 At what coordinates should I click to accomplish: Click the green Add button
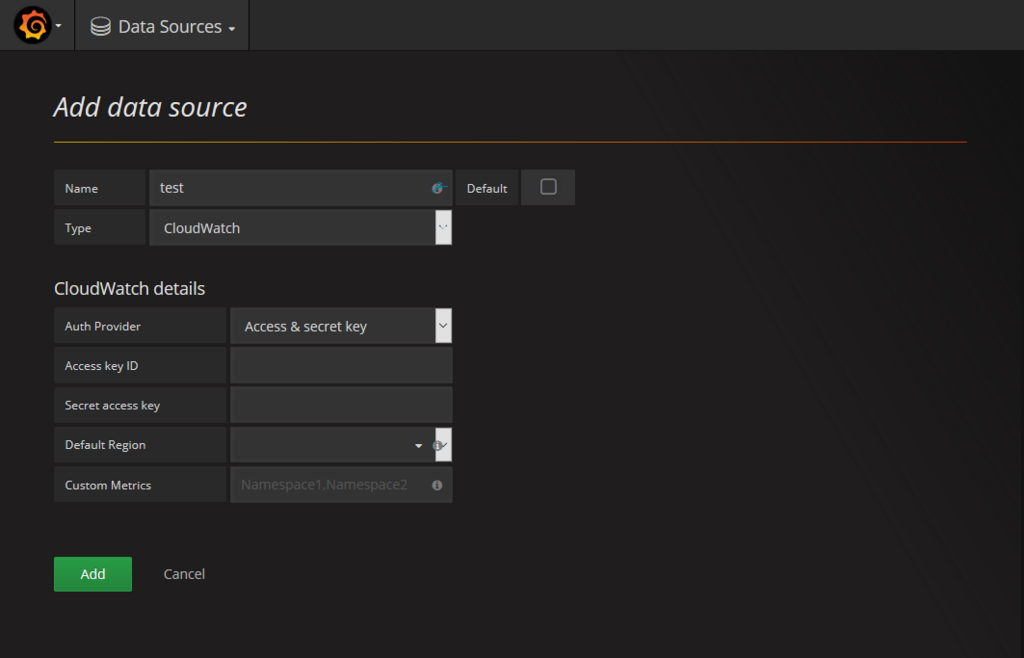click(93, 574)
